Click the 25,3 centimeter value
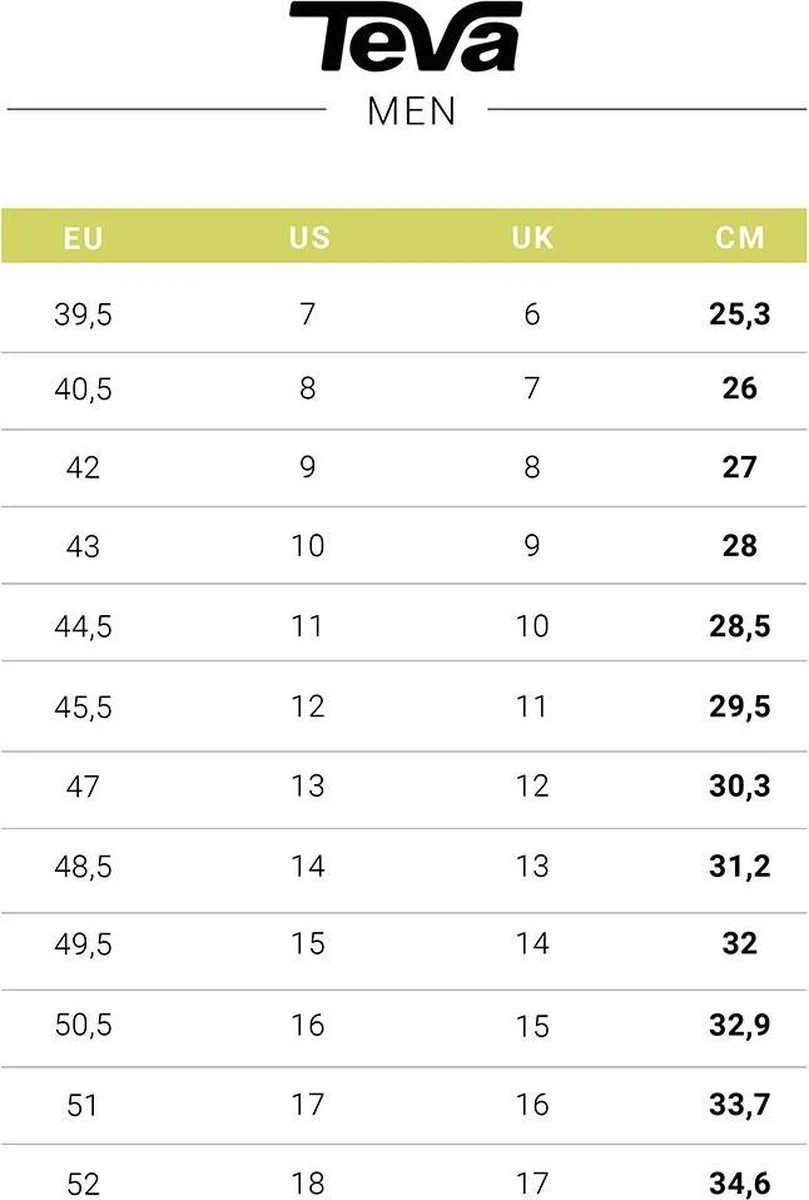The height and width of the screenshot is (1200, 809). click(740, 315)
